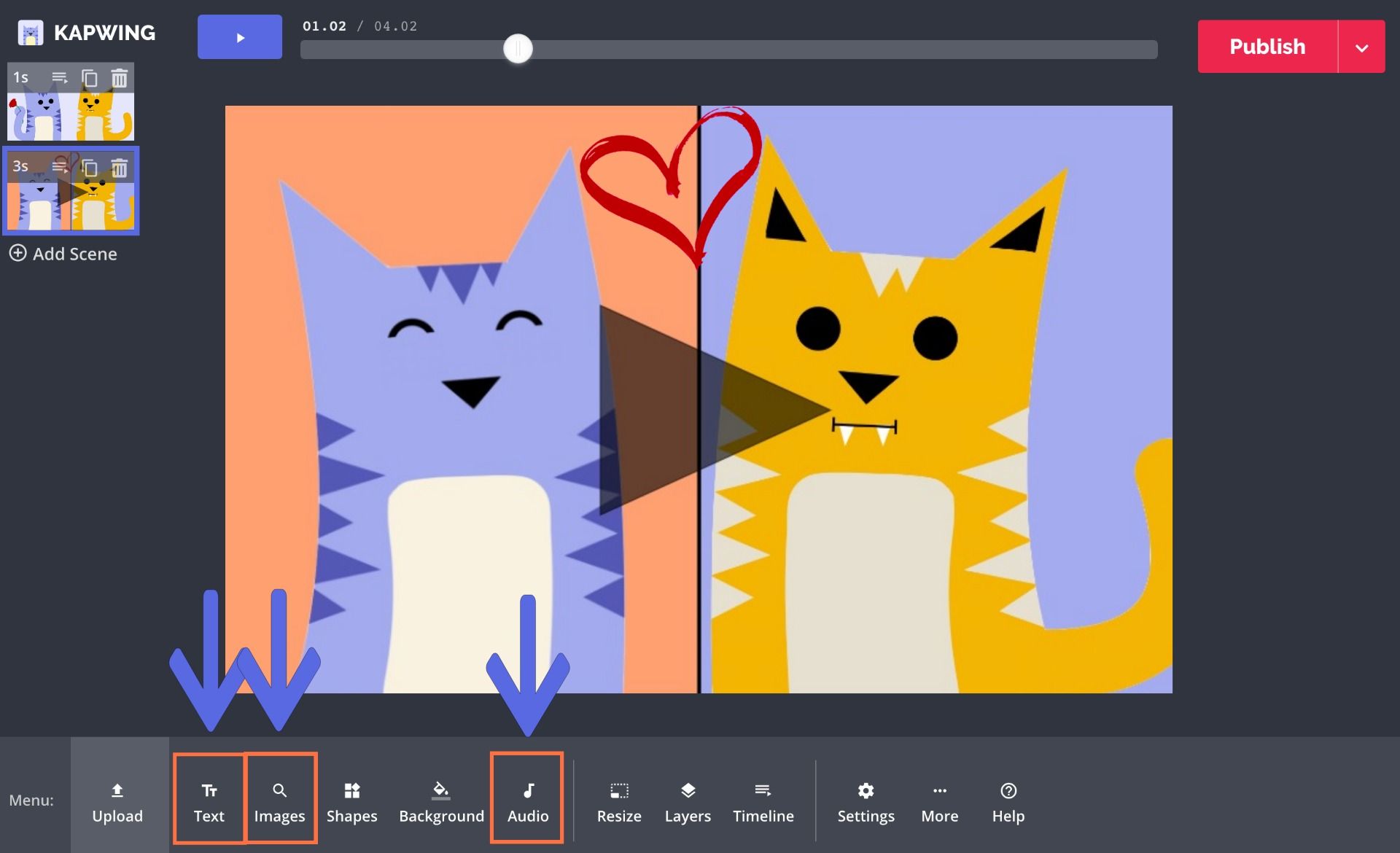The width and height of the screenshot is (1400, 853).
Task: Expand the Publish dropdown arrow
Action: coord(1361,47)
